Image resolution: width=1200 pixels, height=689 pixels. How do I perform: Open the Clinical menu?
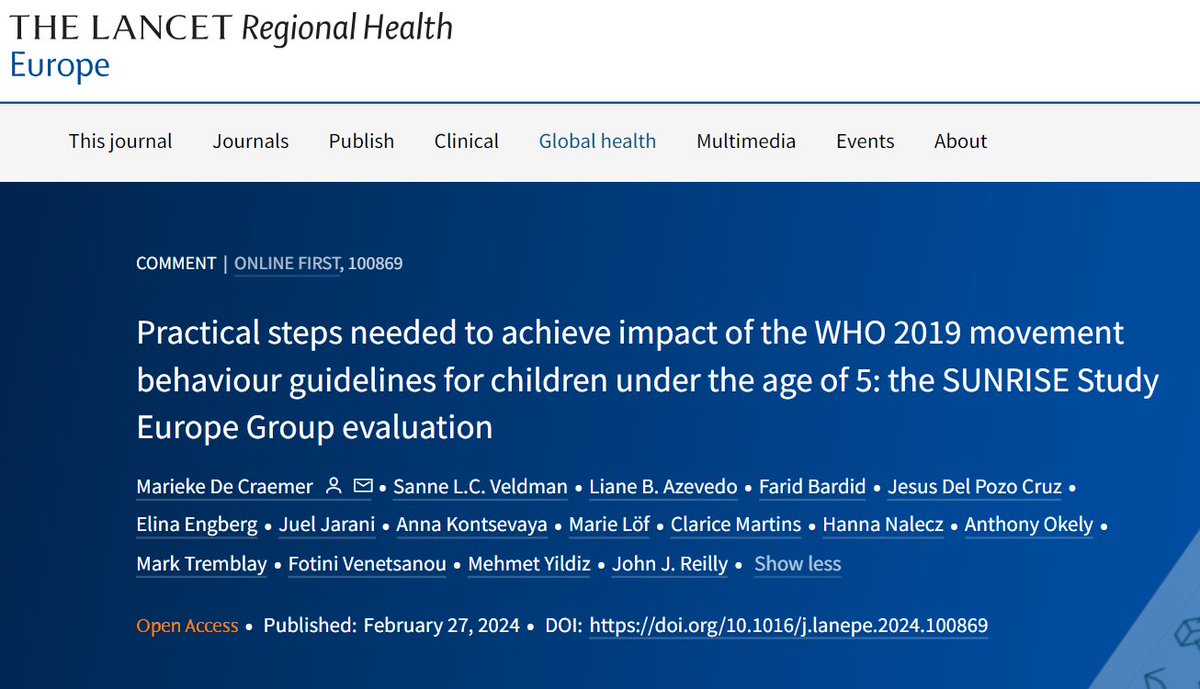(466, 141)
